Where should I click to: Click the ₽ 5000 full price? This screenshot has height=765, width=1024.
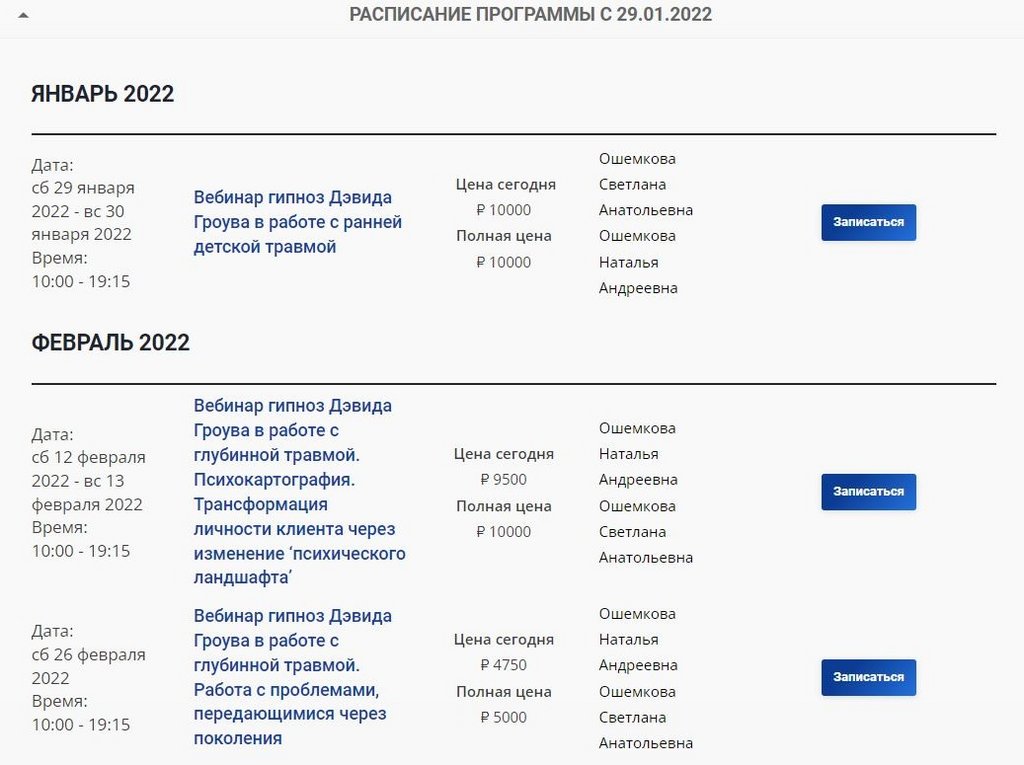(x=503, y=718)
